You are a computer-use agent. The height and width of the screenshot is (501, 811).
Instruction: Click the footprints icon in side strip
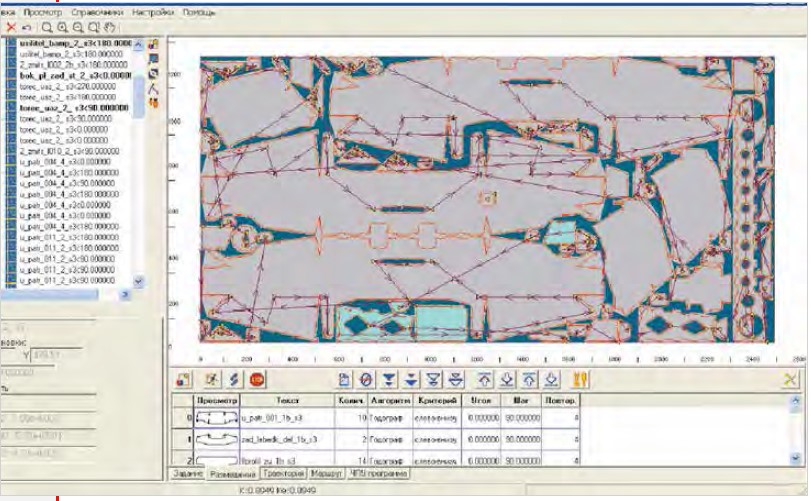pos(154,102)
